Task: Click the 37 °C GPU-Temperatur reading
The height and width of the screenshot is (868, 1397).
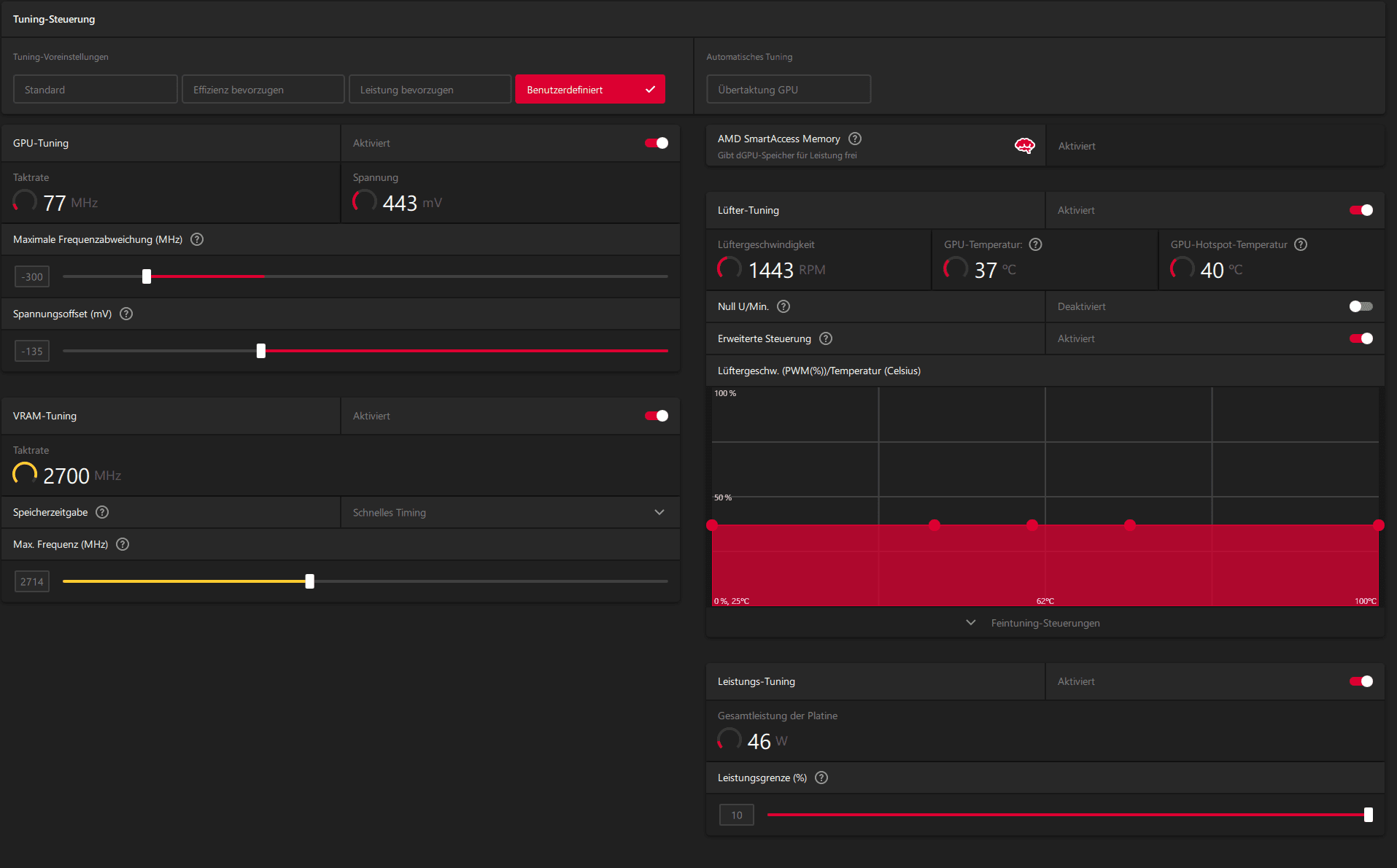Action: pos(995,270)
